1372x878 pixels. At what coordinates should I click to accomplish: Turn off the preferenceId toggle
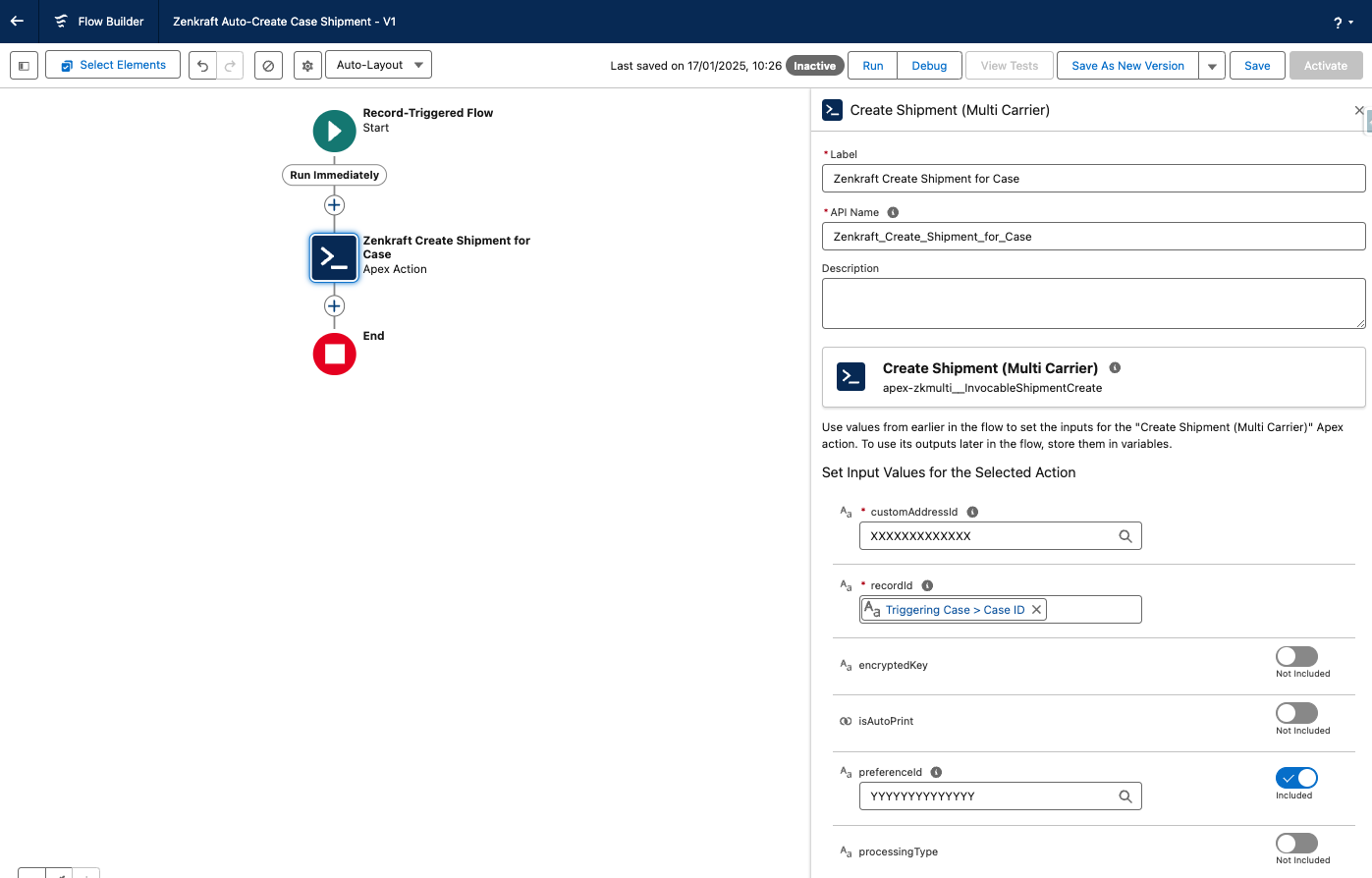tap(1296, 778)
